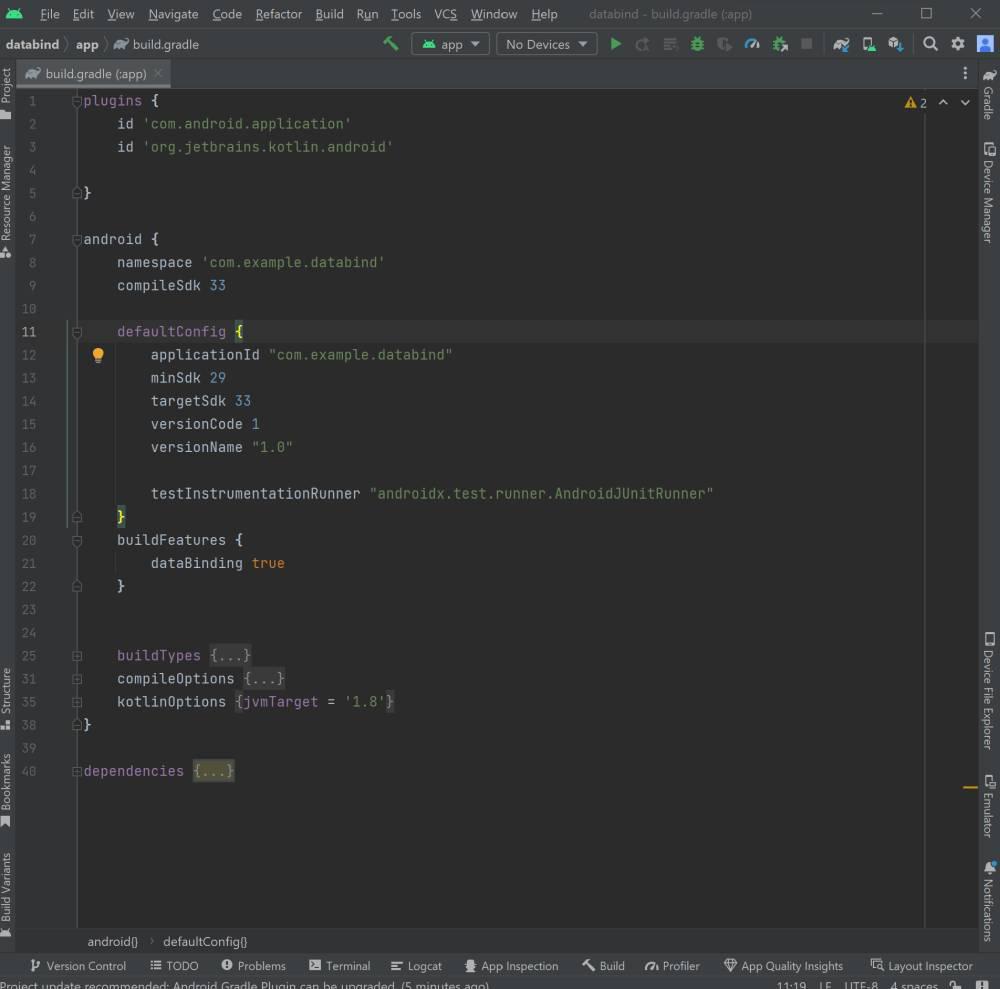The width and height of the screenshot is (1000, 989).
Task: Run the app configuration
Action: (616, 44)
